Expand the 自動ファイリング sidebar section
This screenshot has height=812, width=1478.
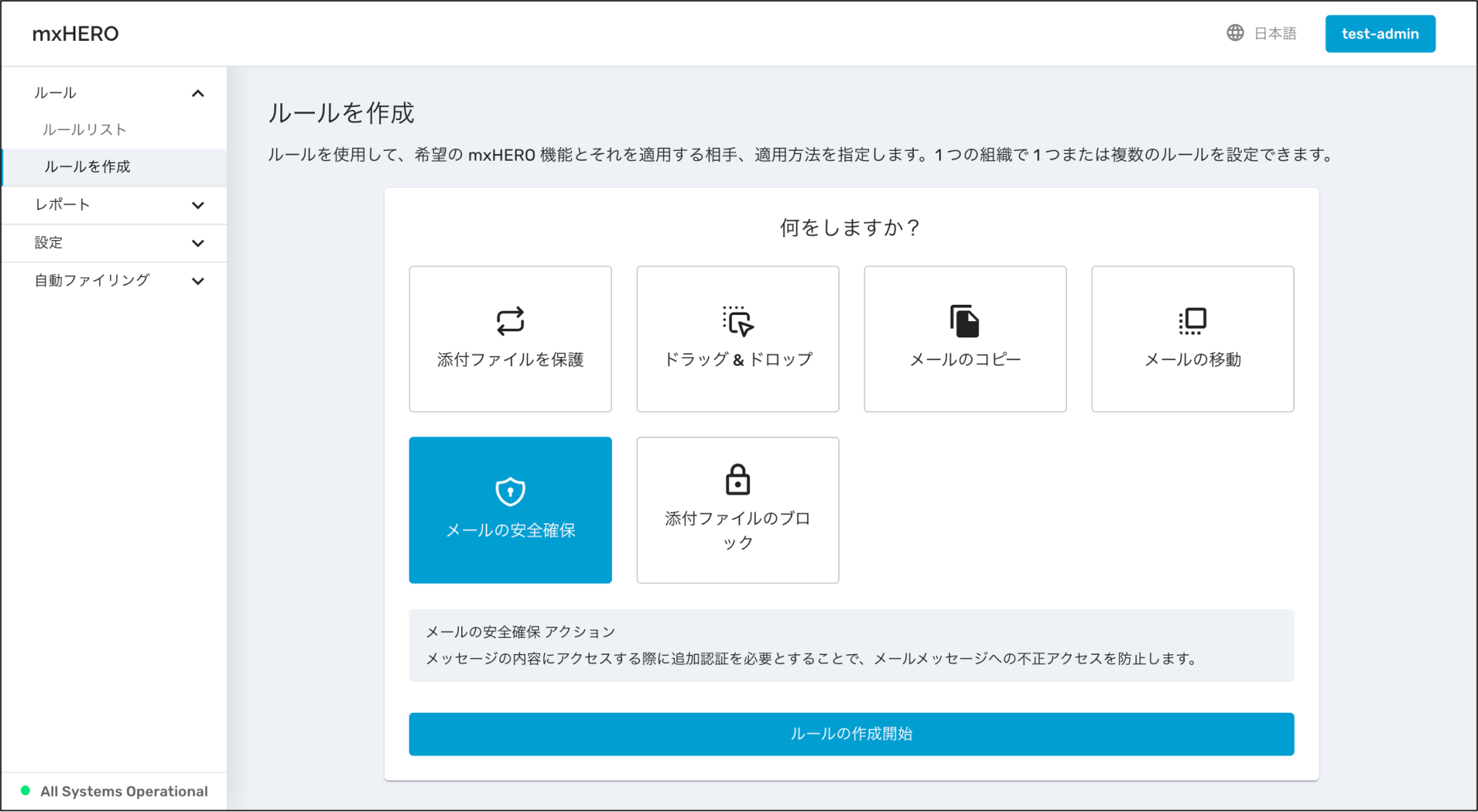114,280
